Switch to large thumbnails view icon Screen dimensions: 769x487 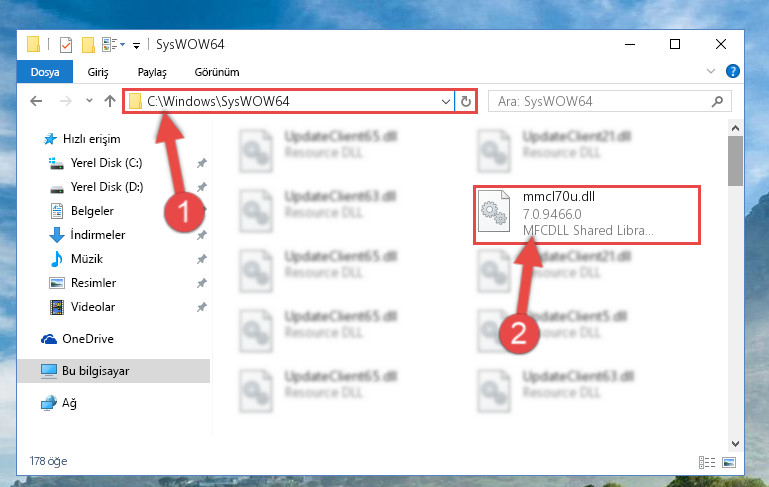click(x=729, y=462)
